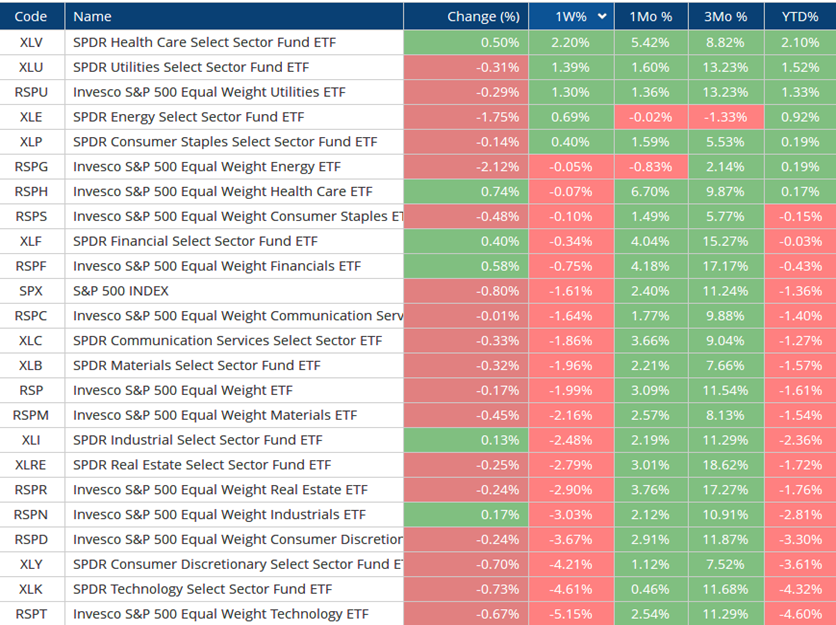The height and width of the screenshot is (625, 836).
Task: Select the RSPS code cell
Action: pyautogui.click(x=31, y=217)
